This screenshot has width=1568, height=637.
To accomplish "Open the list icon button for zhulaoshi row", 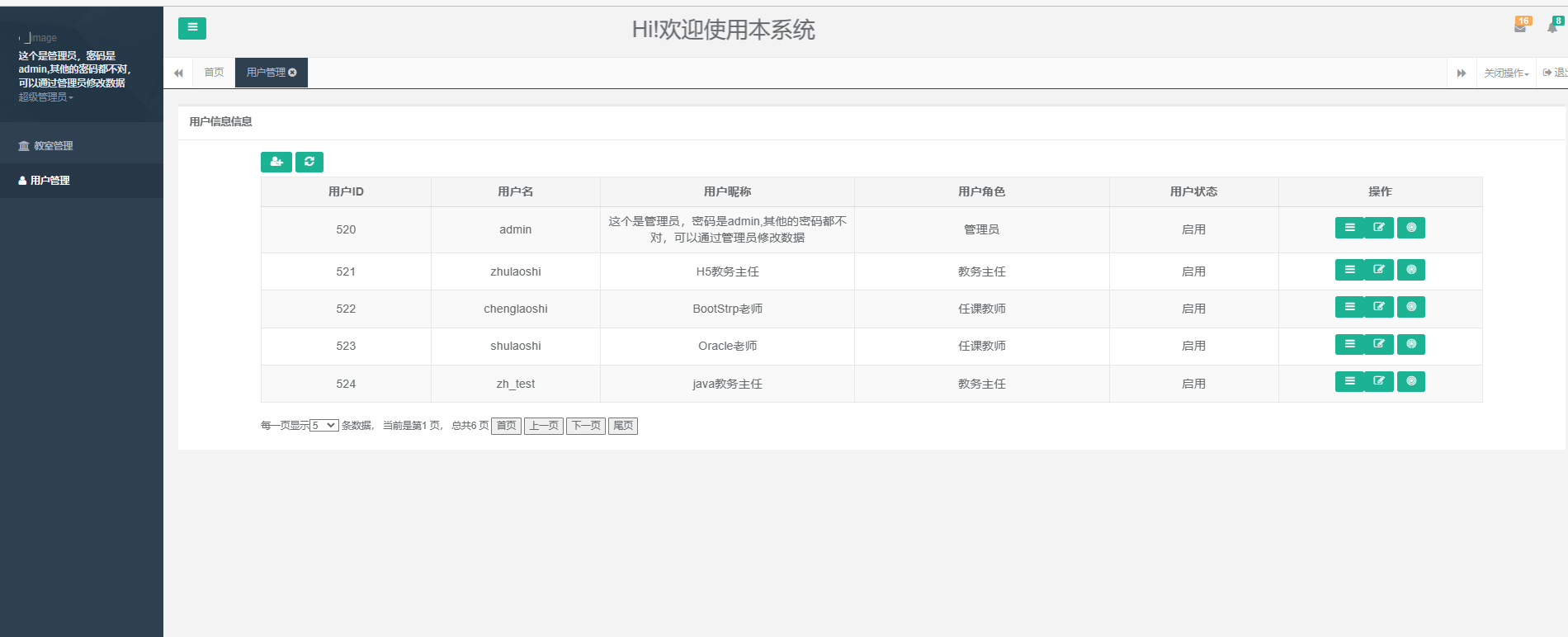I will coord(1349,270).
